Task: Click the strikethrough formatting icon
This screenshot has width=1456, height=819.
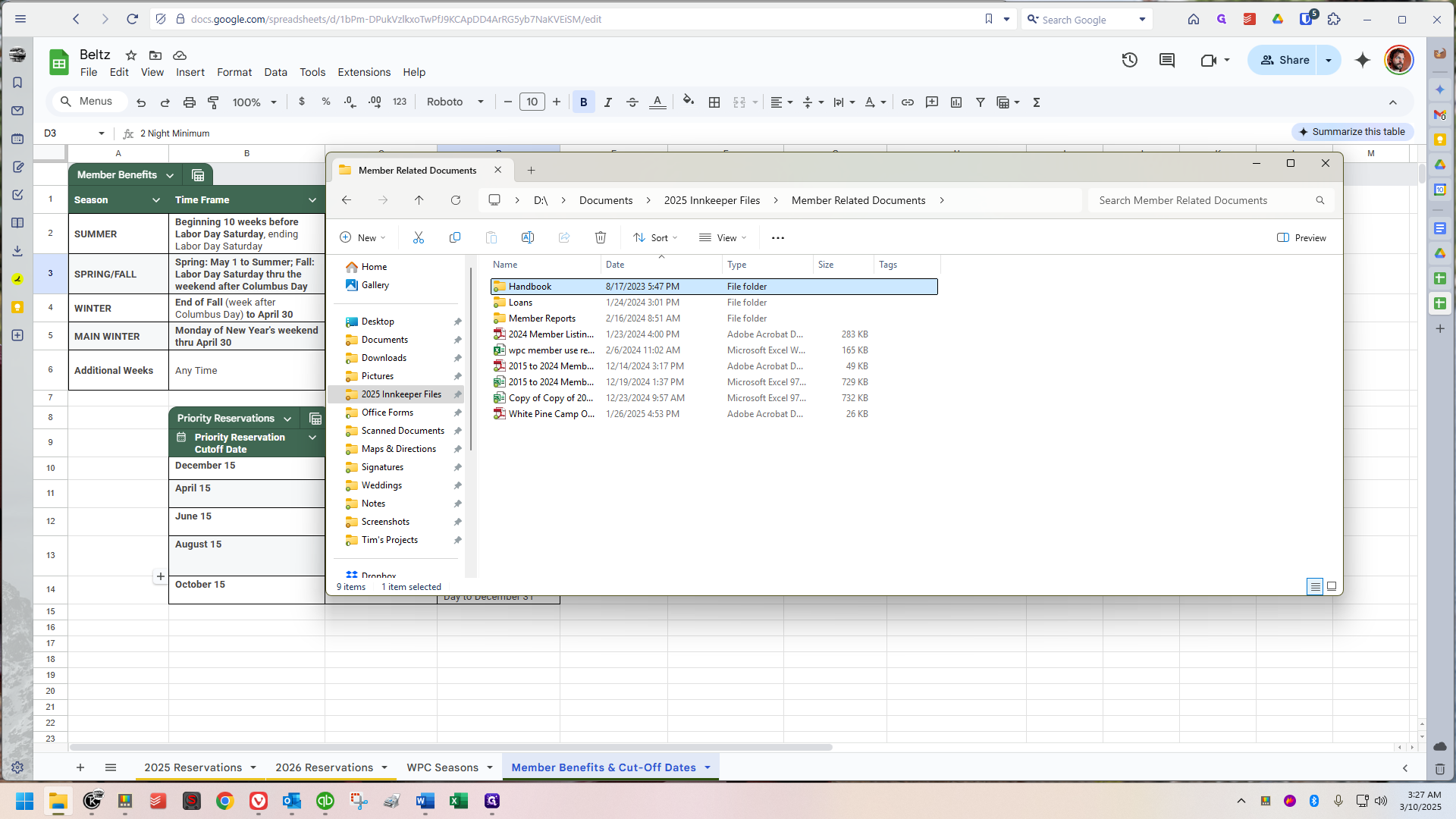Action: coord(632,102)
